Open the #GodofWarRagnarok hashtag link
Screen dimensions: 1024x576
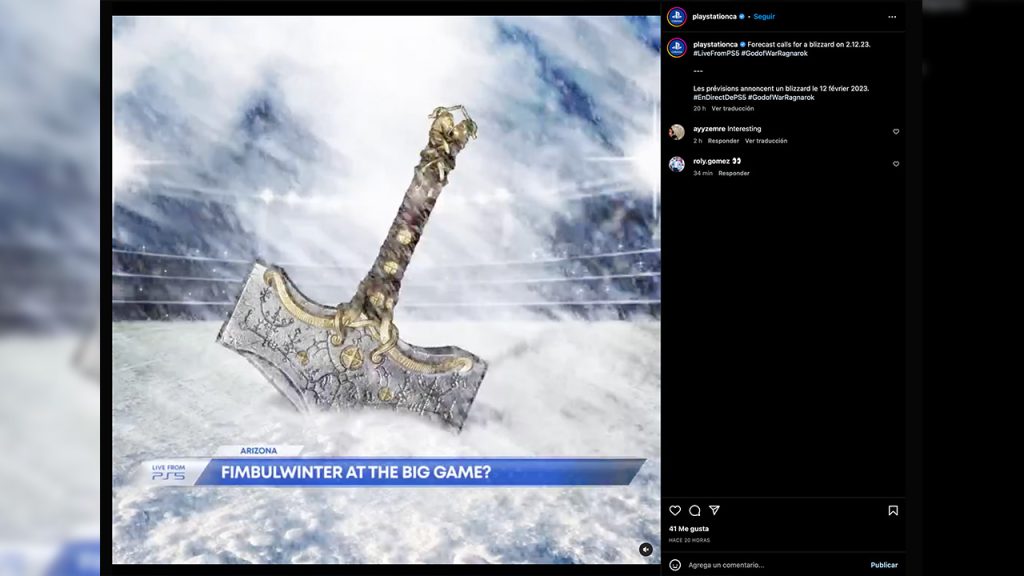776,53
